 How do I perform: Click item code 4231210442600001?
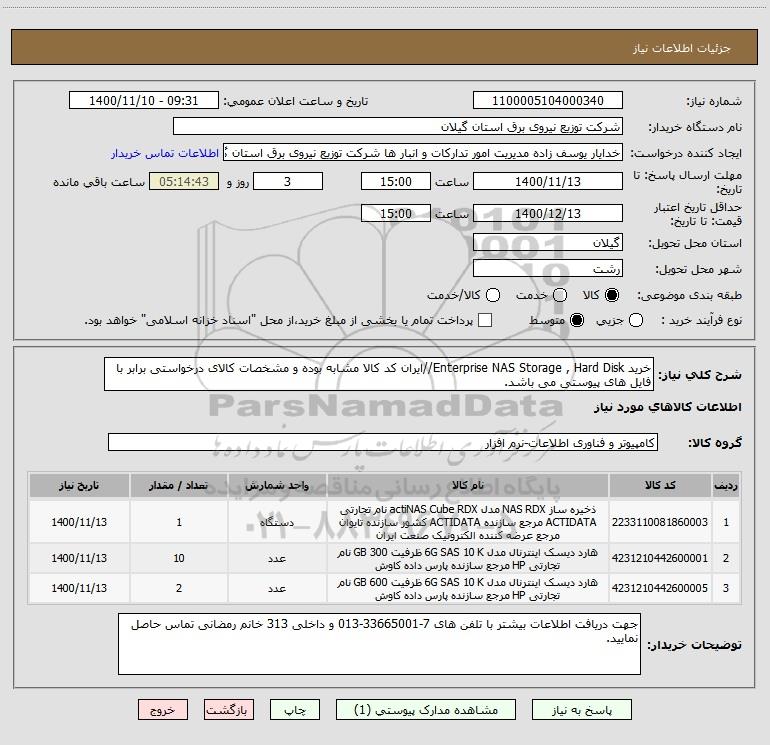coord(660,558)
